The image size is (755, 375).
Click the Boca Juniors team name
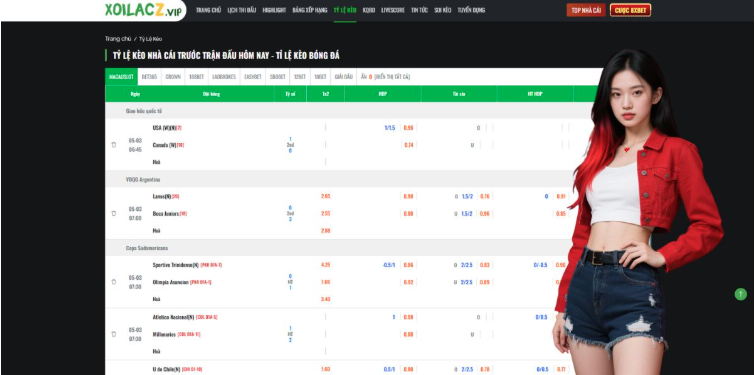click(166, 213)
